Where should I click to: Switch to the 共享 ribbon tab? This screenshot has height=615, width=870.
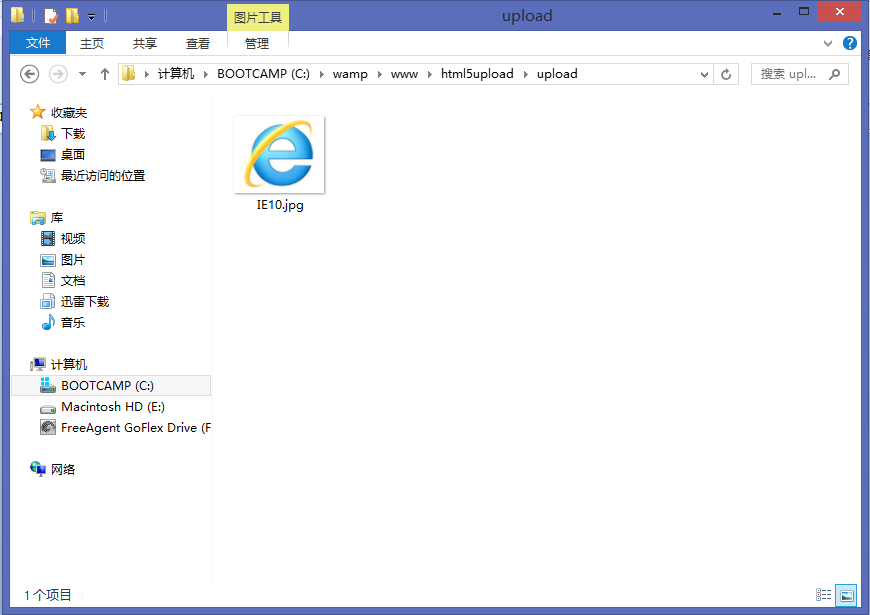(x=145, y=43)
